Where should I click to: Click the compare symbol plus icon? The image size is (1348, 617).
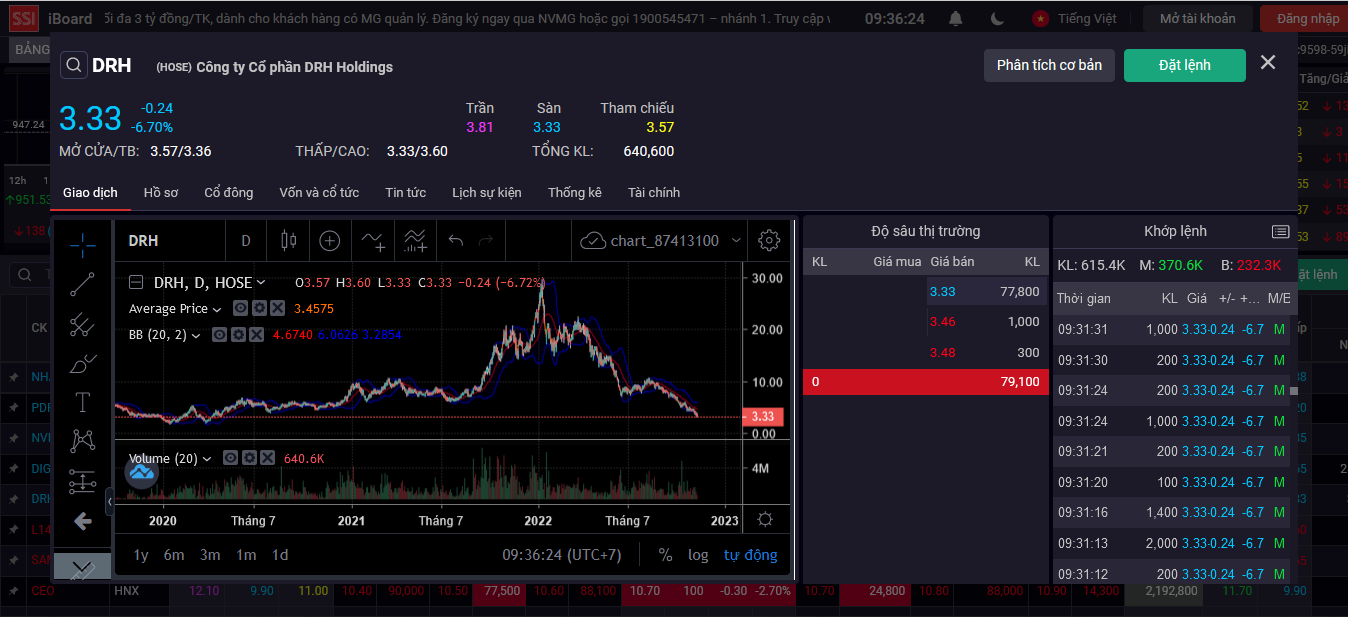tap(330, 241)
